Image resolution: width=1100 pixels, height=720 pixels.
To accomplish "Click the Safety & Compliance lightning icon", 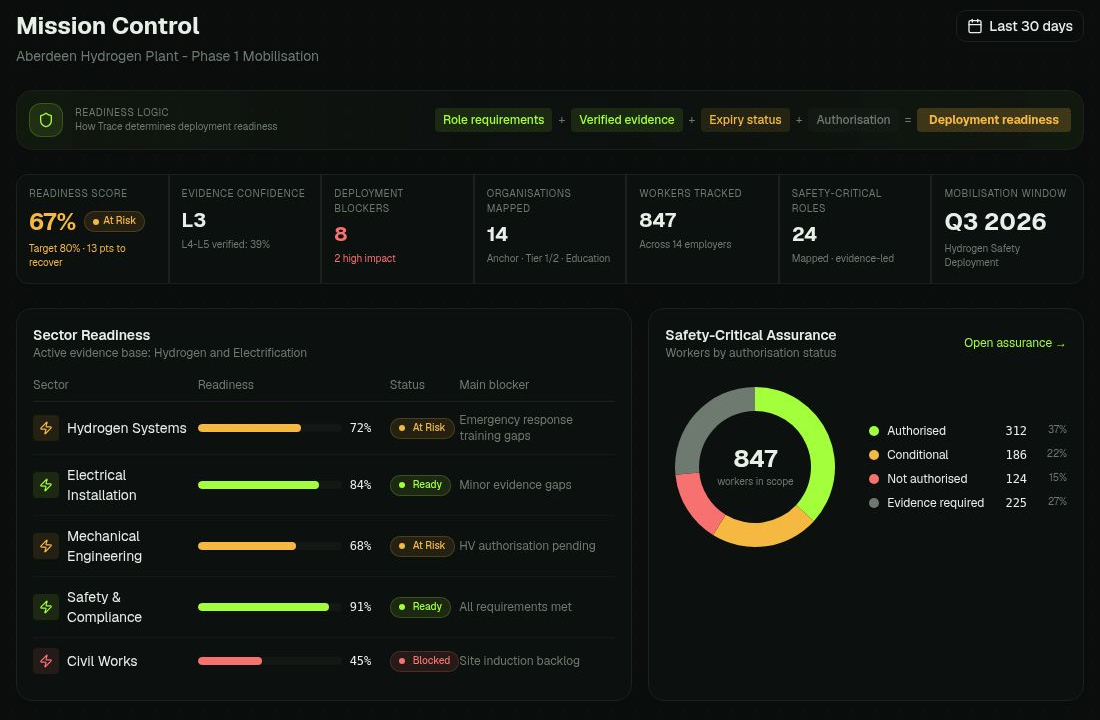I will click(x=46, y=607).
